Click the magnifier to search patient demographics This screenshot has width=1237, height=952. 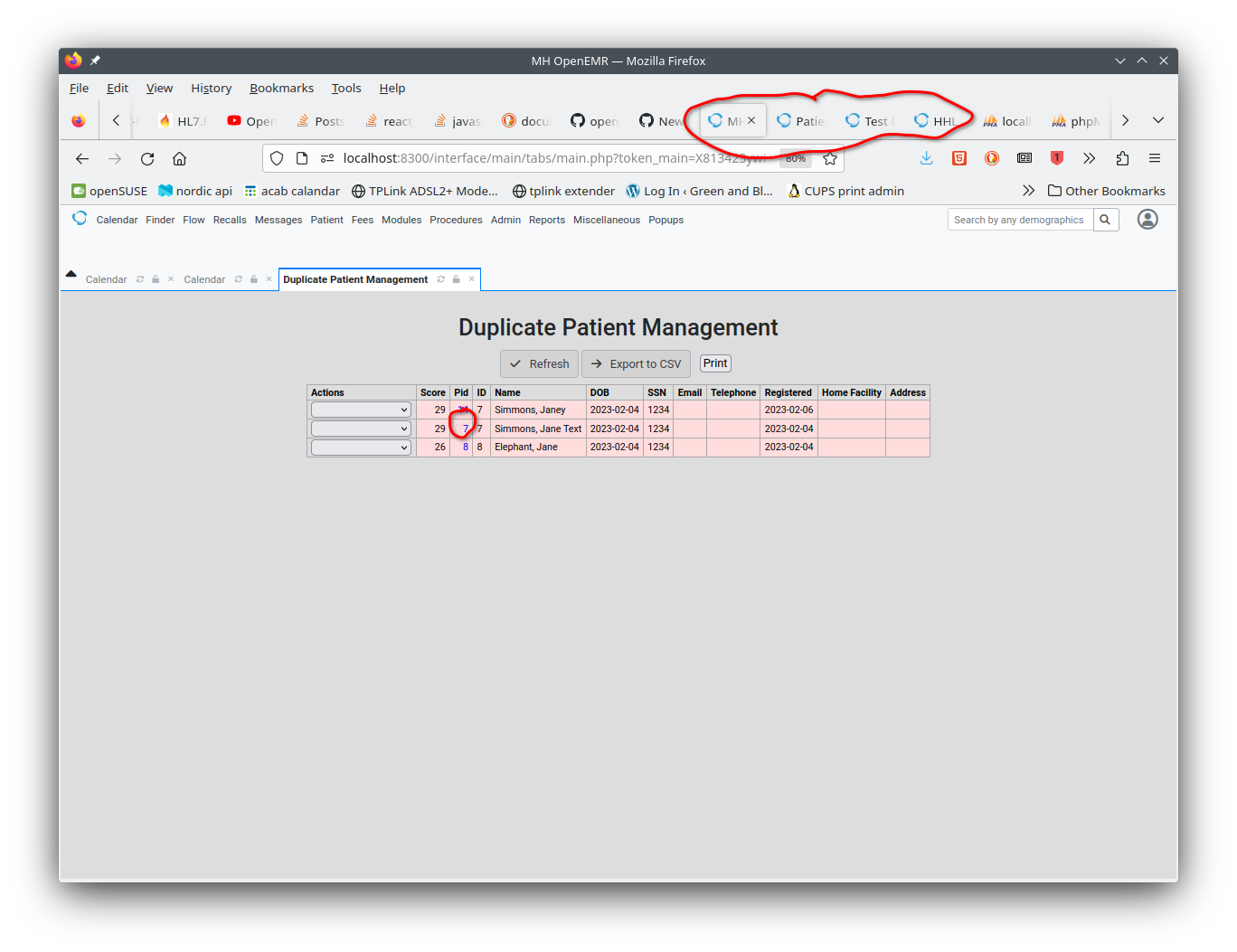1105,219
